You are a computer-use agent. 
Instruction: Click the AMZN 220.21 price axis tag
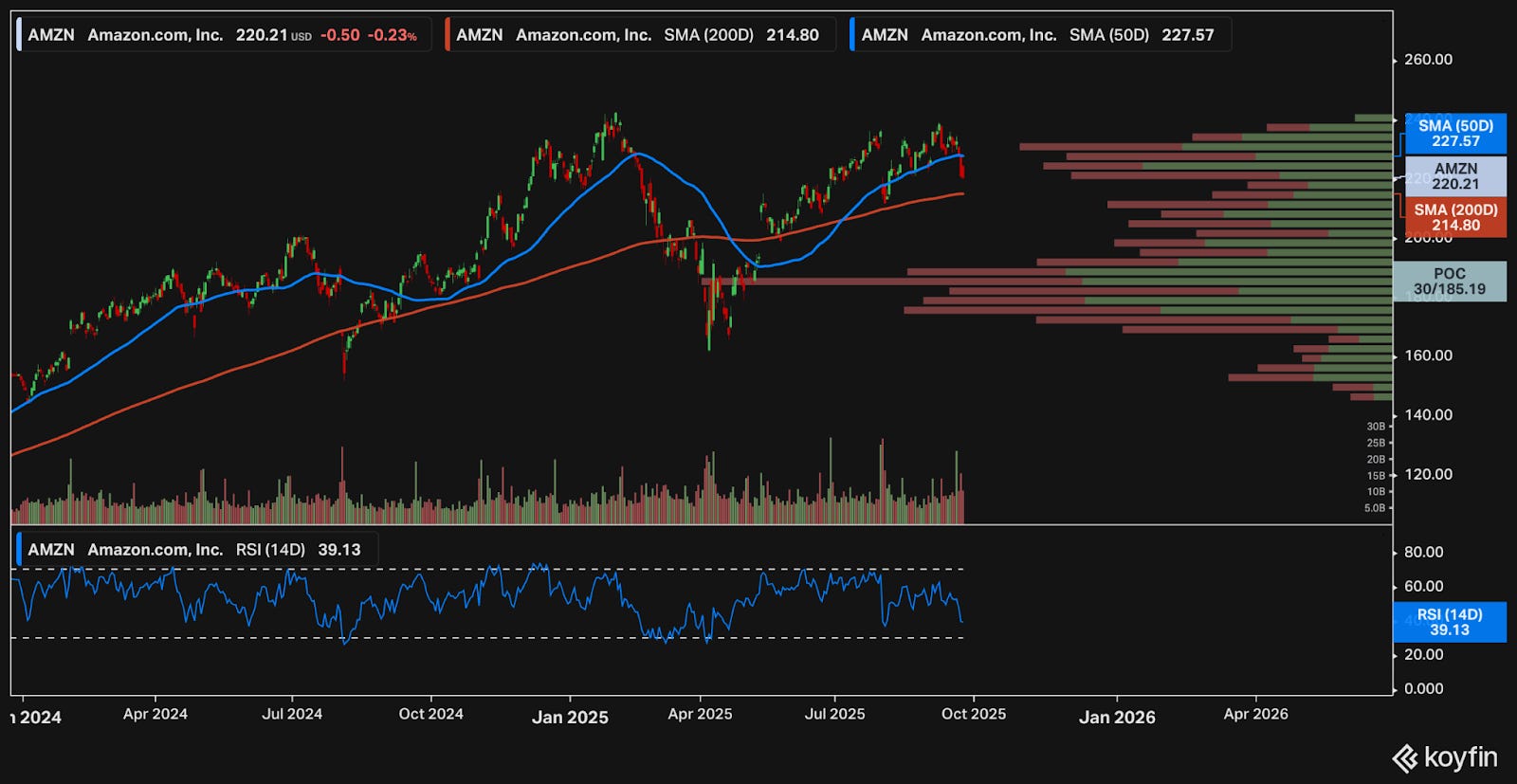click(x=1455, y=176)
